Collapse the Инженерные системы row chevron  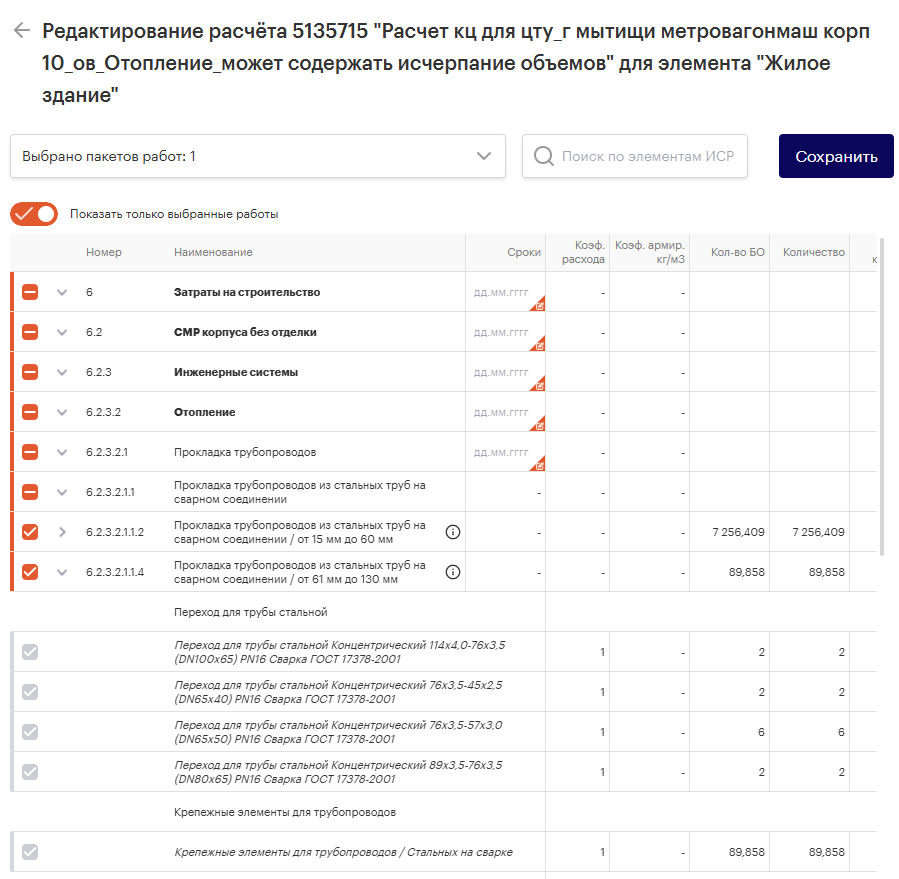click(62, 372)
